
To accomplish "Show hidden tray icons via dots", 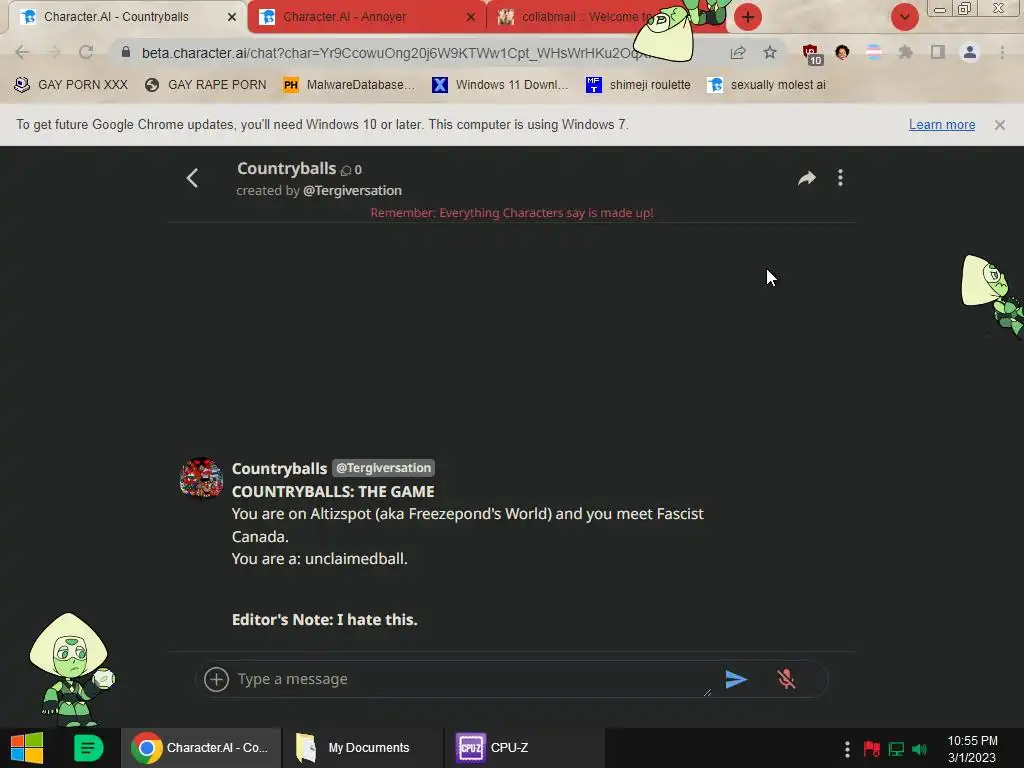I will click(847, 749).
